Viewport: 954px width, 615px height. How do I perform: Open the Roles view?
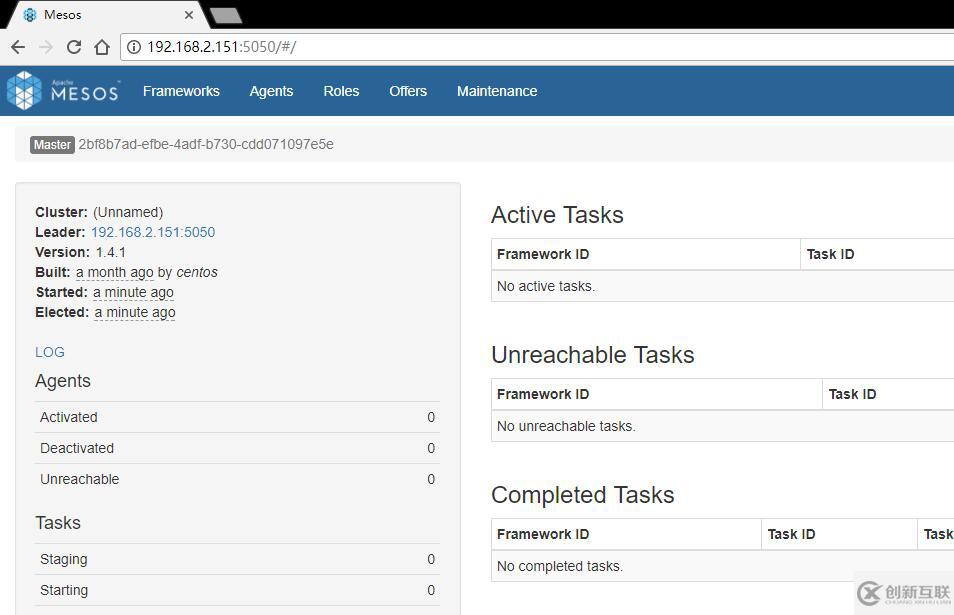341,90
